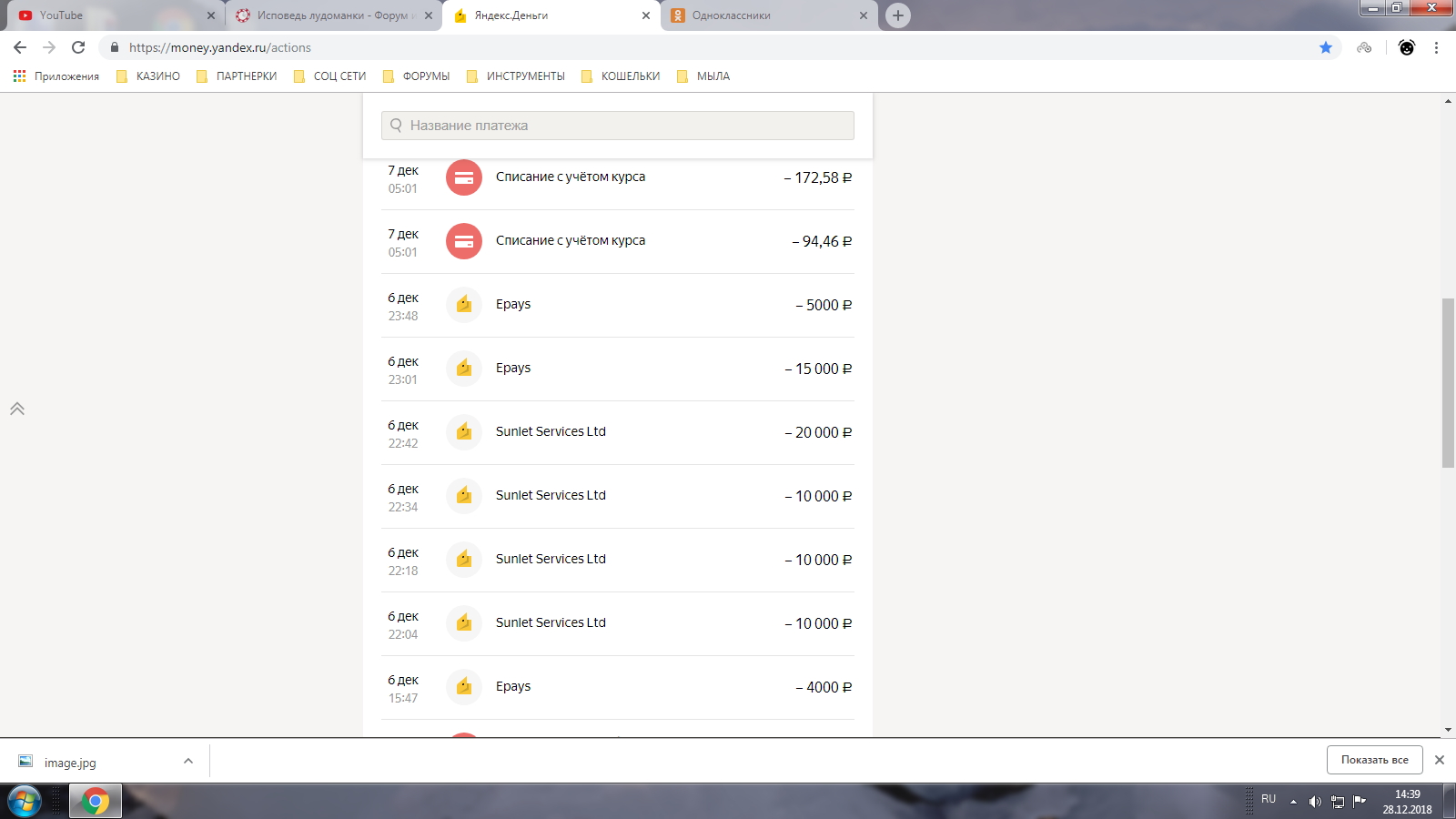This screenshot has height=819, width=1456.
Task: Open the Sunlet Services Ltd 20 000 ₽ payment
Action: coord(617,432)
